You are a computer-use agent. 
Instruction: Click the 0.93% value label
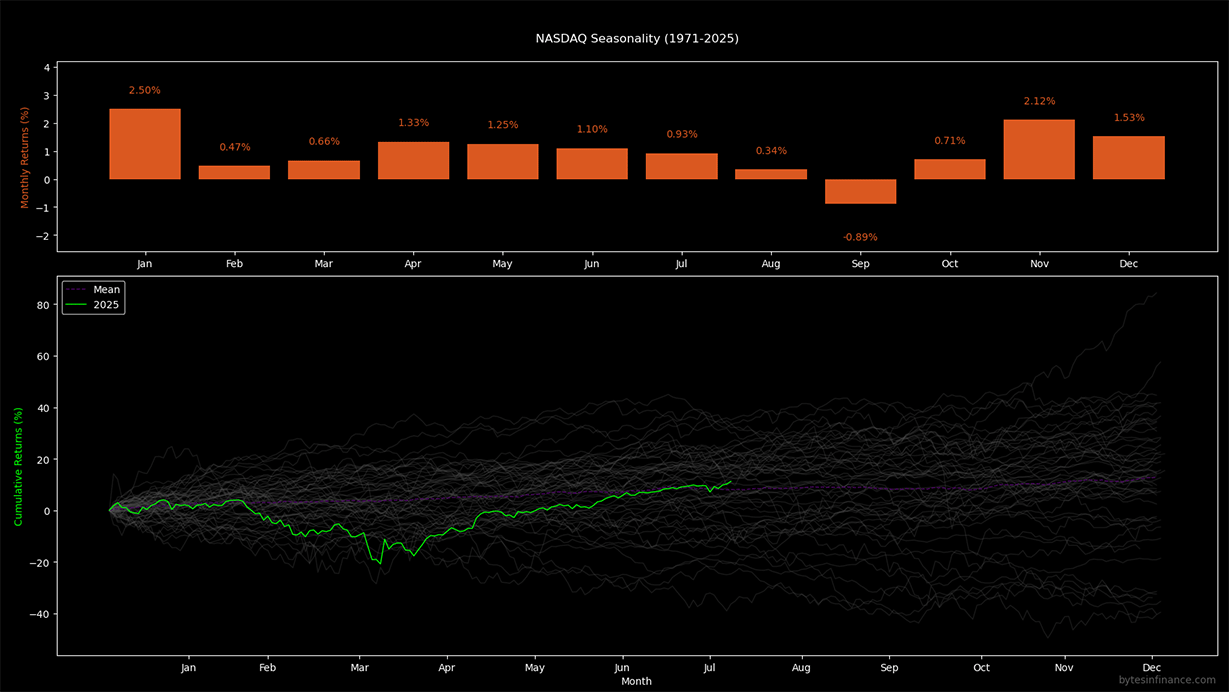pyautogui.click(x=682, y=135)
